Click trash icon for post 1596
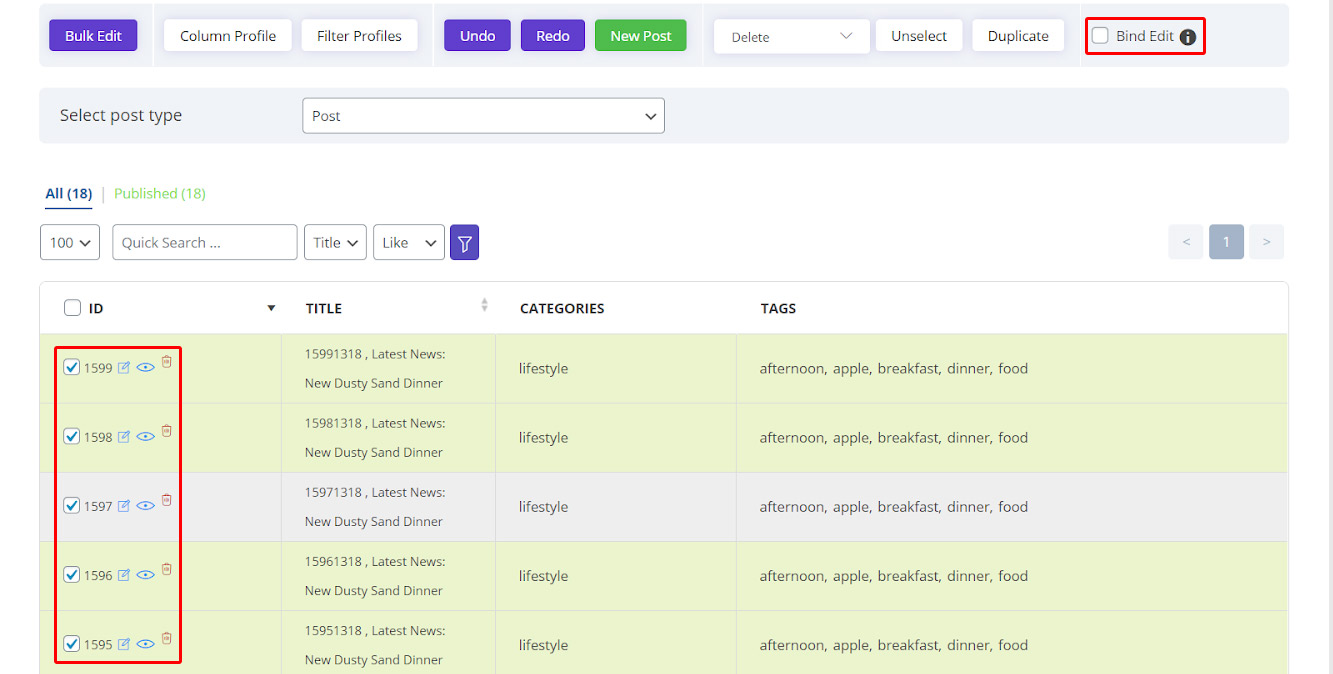 167,569
